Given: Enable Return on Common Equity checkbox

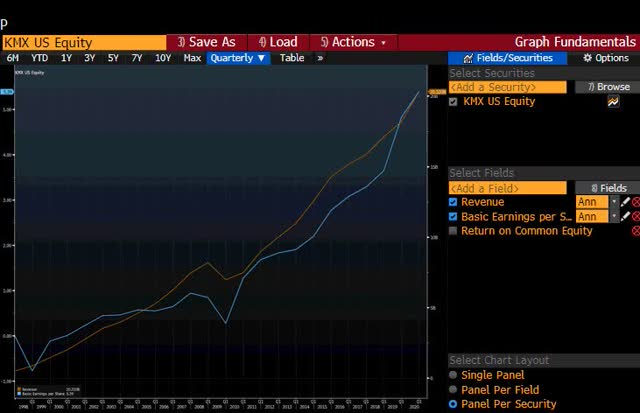Looking at the screenshot, I should [x=453, y=231].
